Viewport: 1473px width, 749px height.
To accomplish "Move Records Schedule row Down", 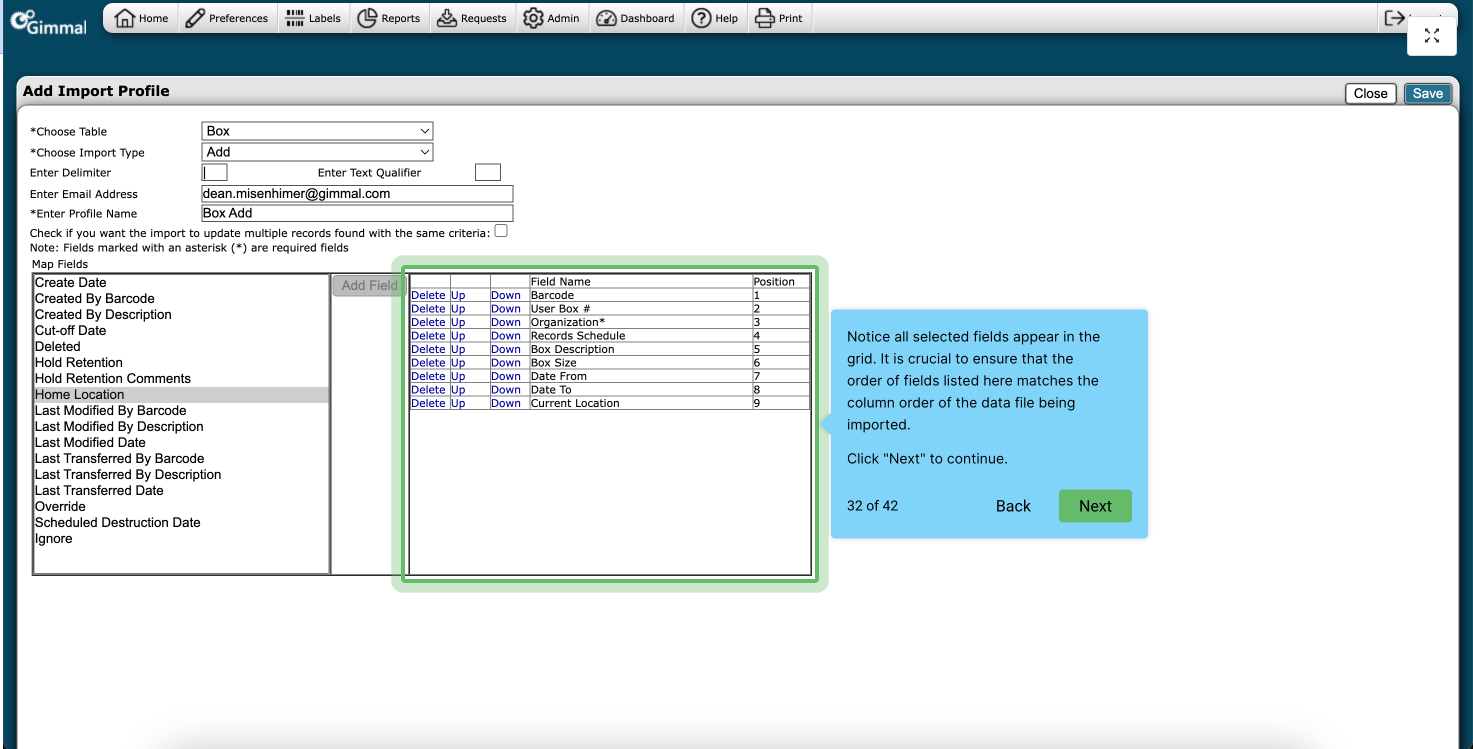I will click(x=505, y=336).
